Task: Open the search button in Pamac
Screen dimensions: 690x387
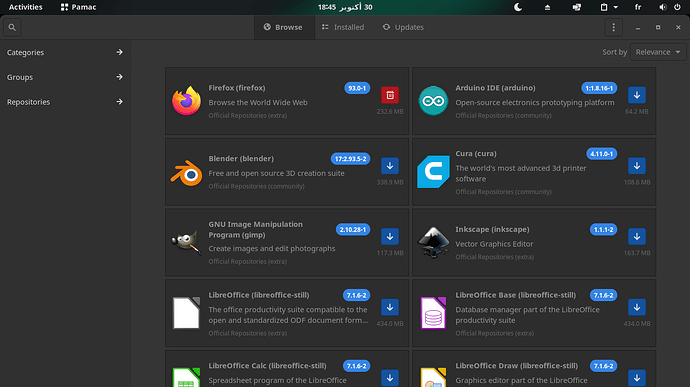Action: click(x=12, y=27)
